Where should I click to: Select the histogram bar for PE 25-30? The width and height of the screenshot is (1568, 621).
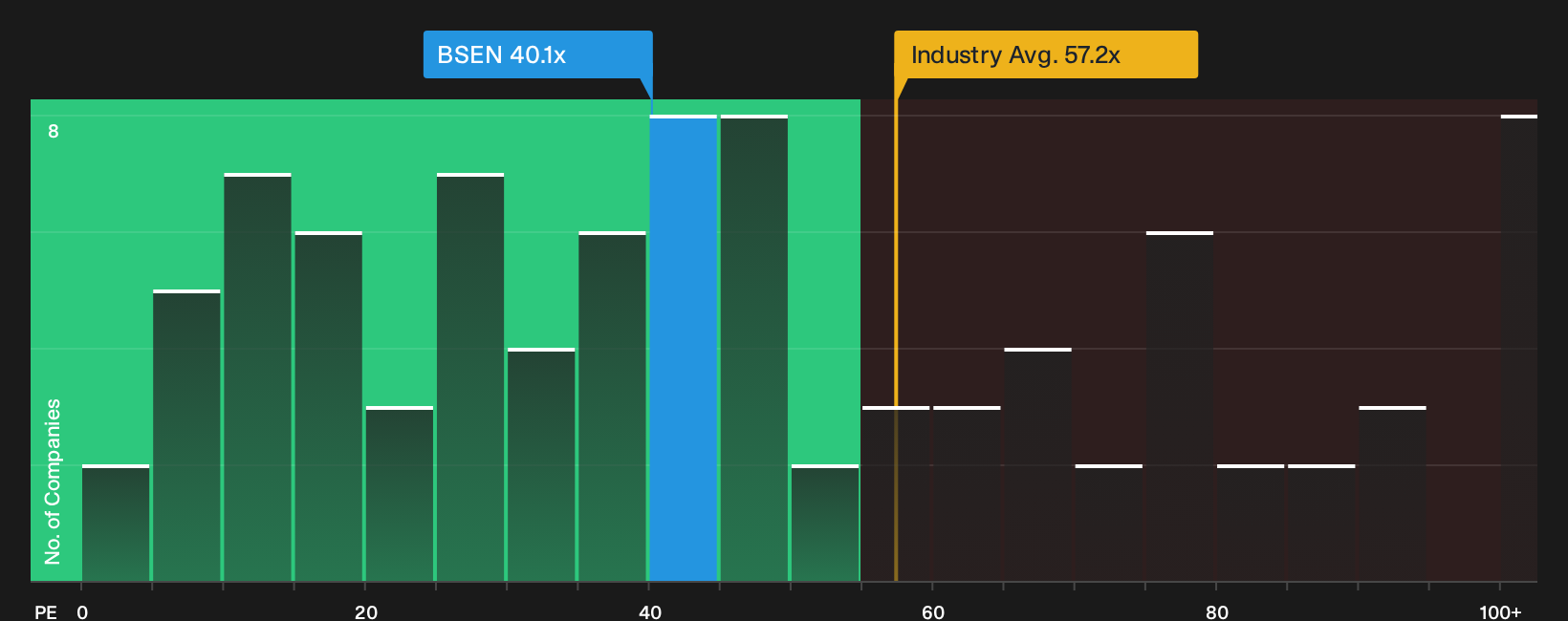point(470,377)
